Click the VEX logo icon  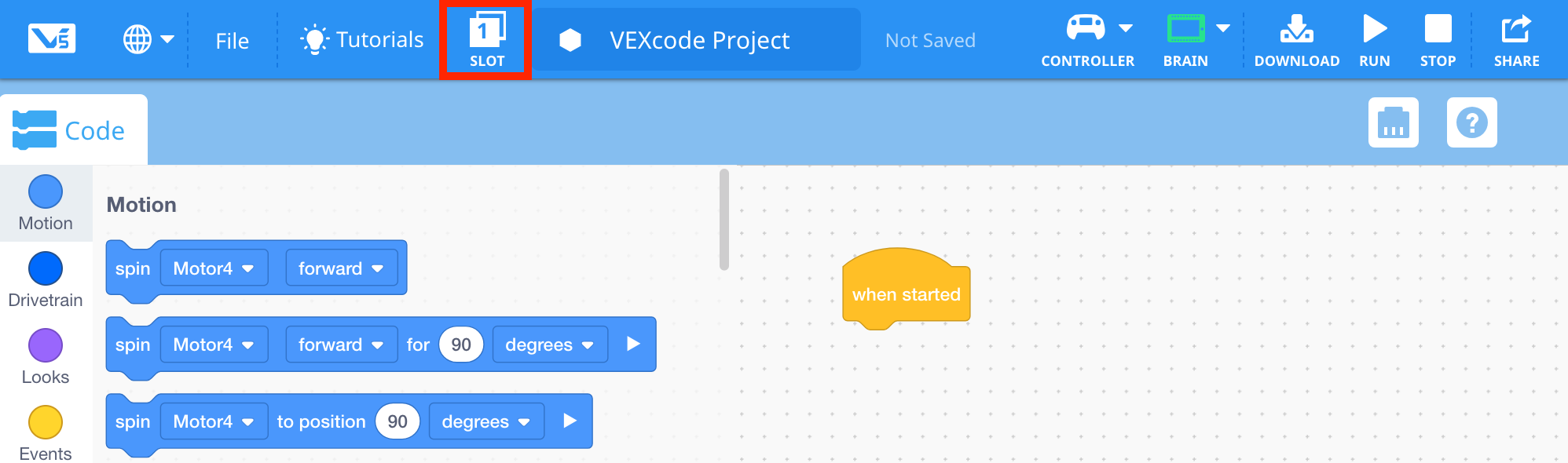(52, 39)
